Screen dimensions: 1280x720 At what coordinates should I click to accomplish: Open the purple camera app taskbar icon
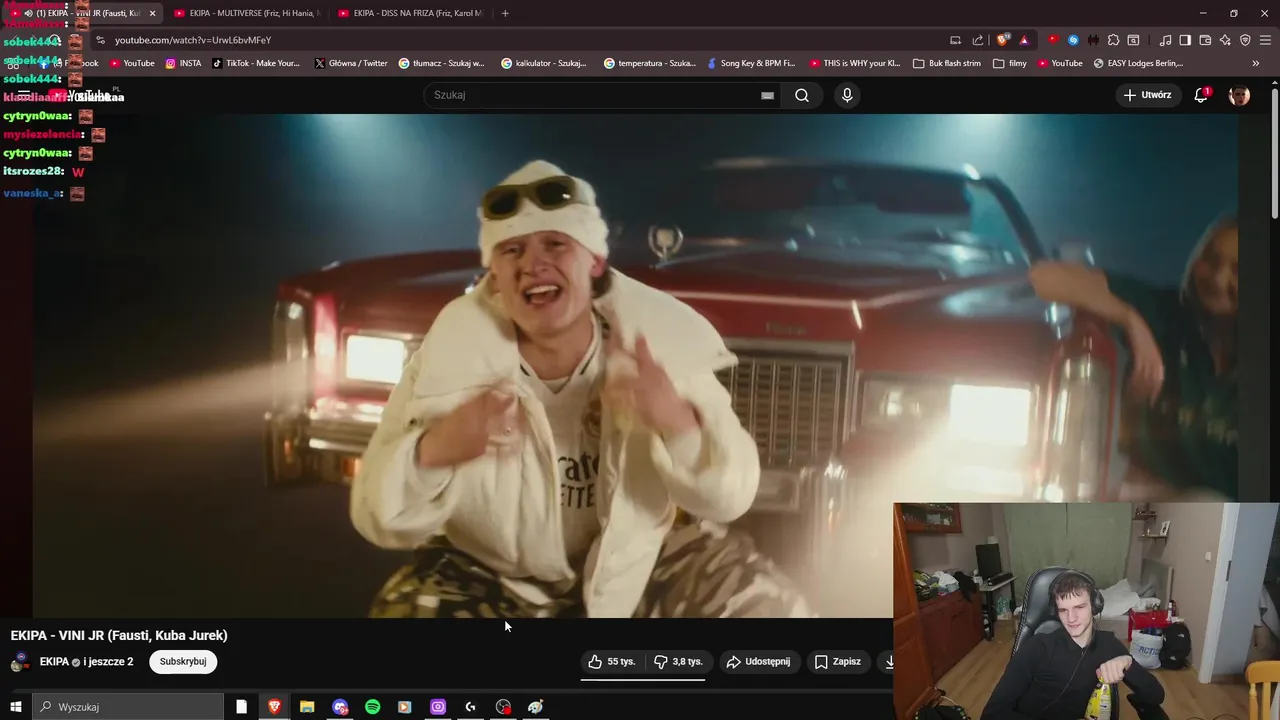[438, 707]
